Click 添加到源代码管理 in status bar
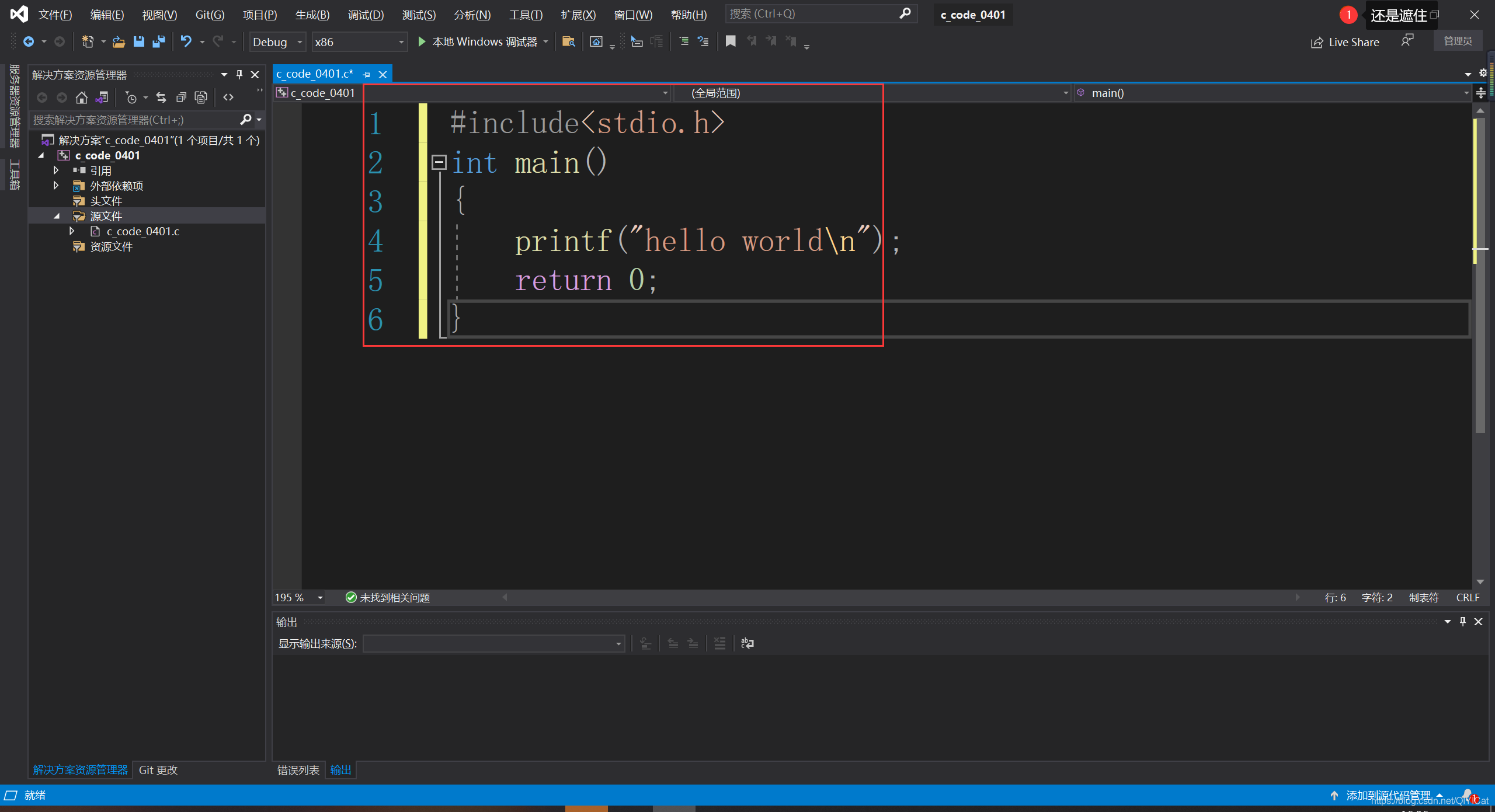The width and height of the screenshot is (1495, 812). (1388, 795)
